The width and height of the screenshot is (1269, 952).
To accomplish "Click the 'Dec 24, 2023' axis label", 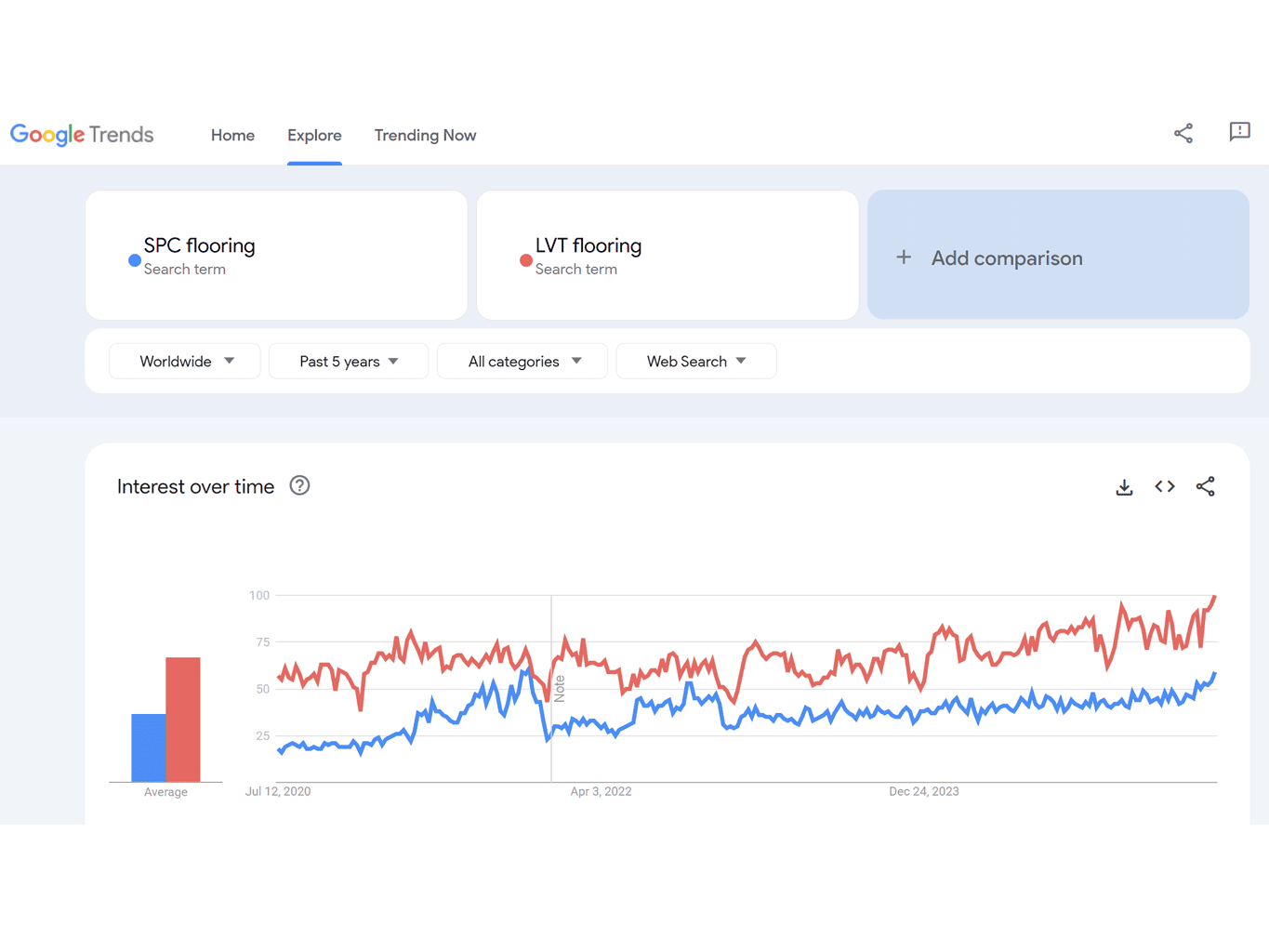I will click(x=924, y=791).
